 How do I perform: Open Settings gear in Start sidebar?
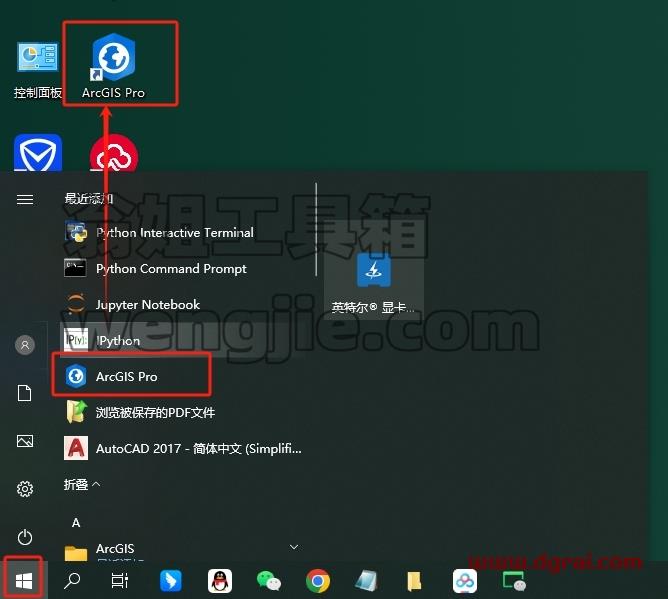[x=25, y=489]
